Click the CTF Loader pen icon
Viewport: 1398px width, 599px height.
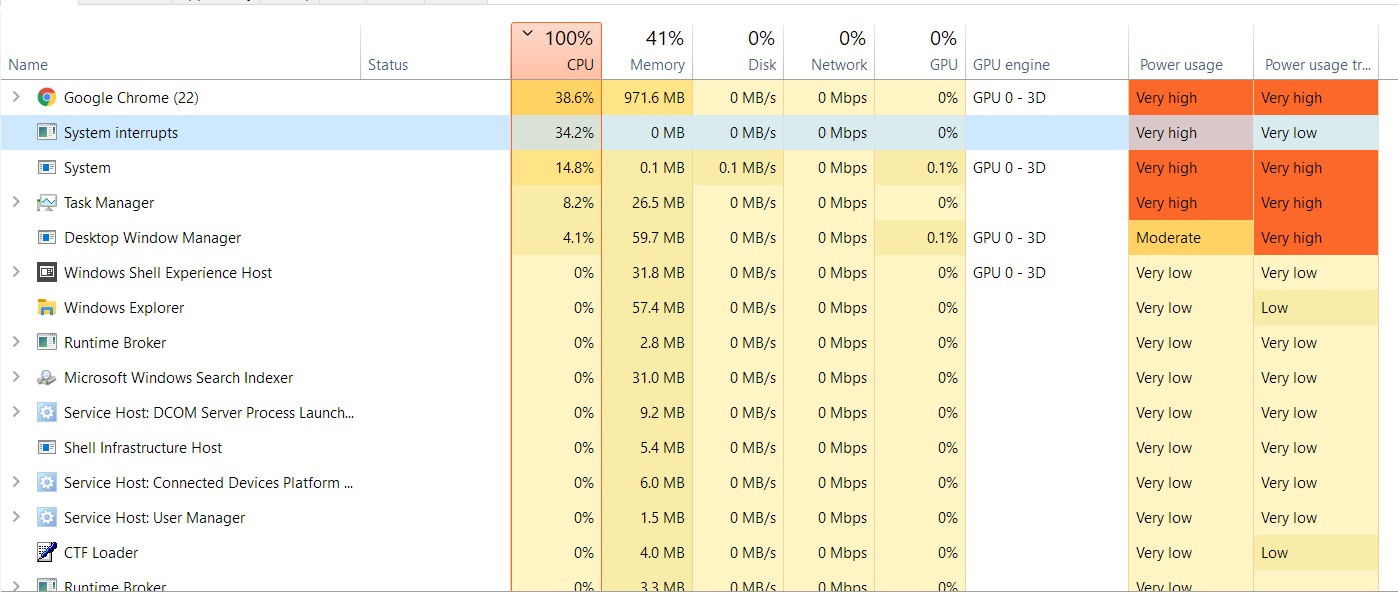click(46, 553)
